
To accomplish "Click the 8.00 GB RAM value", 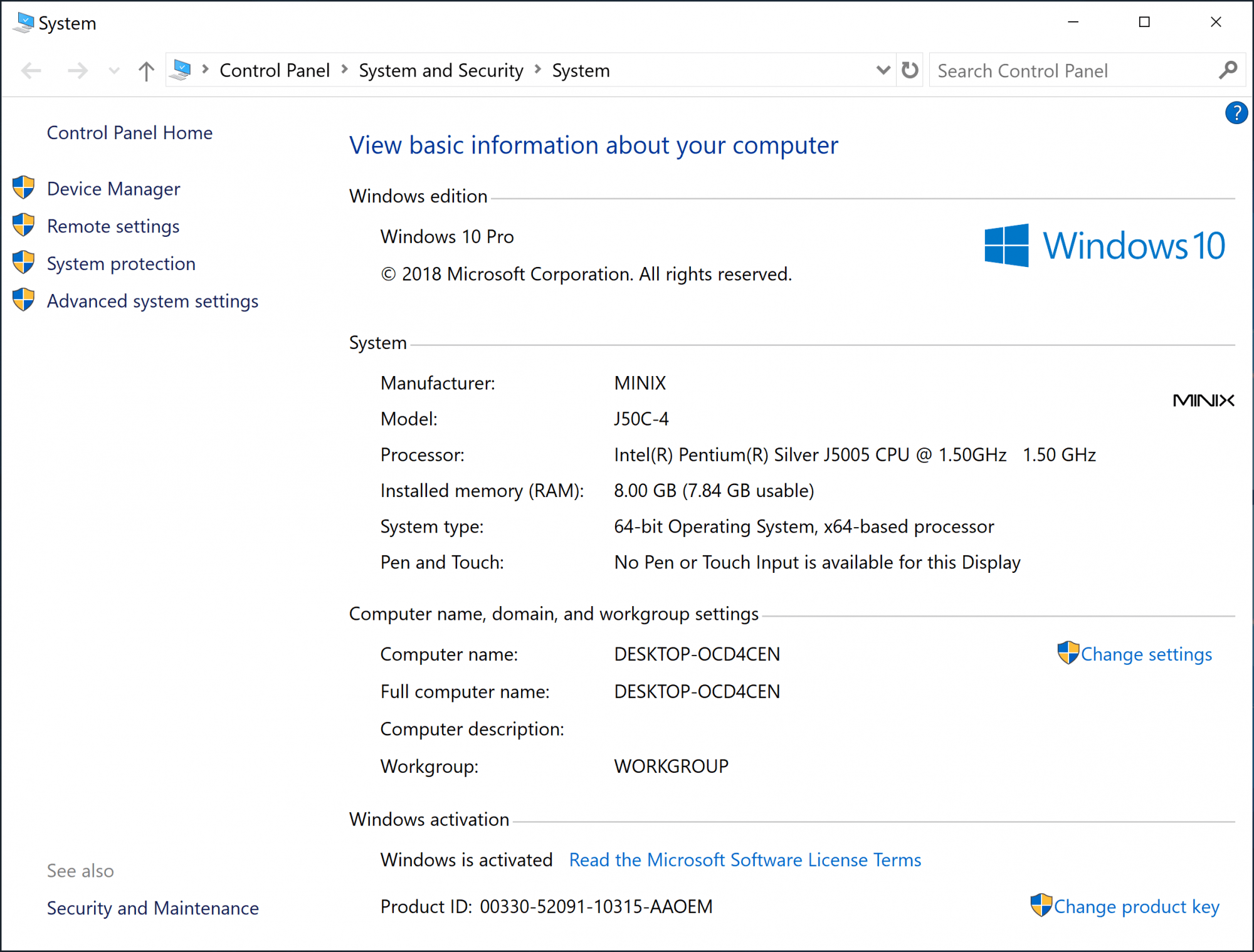I will click(x=714, y=491).
